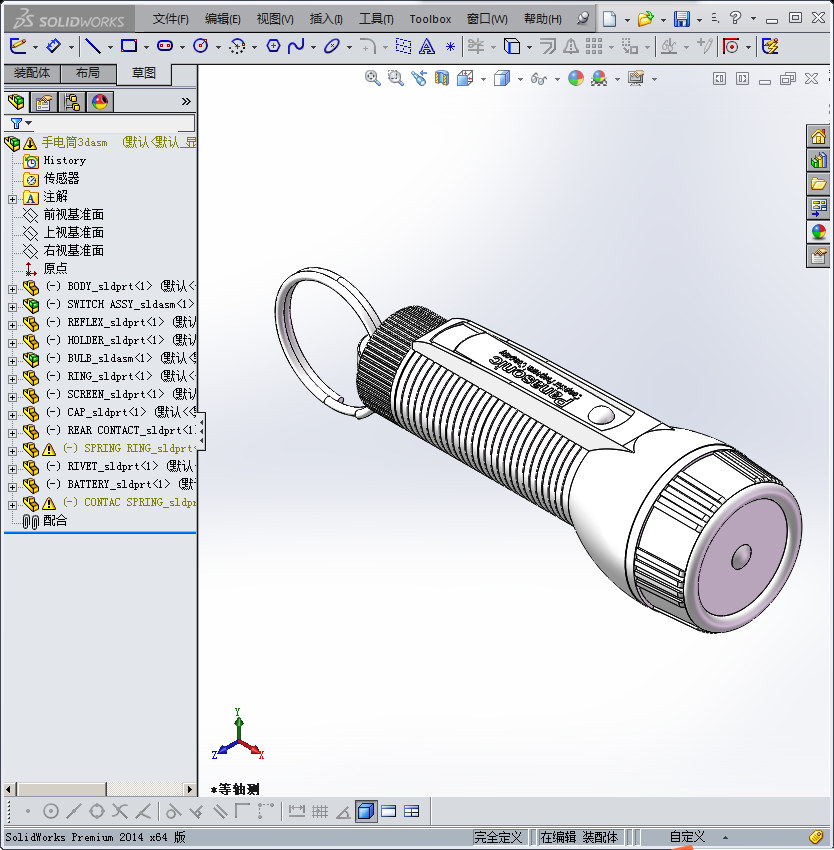
Task: Click the feature tree horizontal scrollbar
Action: tap(99, 789)
